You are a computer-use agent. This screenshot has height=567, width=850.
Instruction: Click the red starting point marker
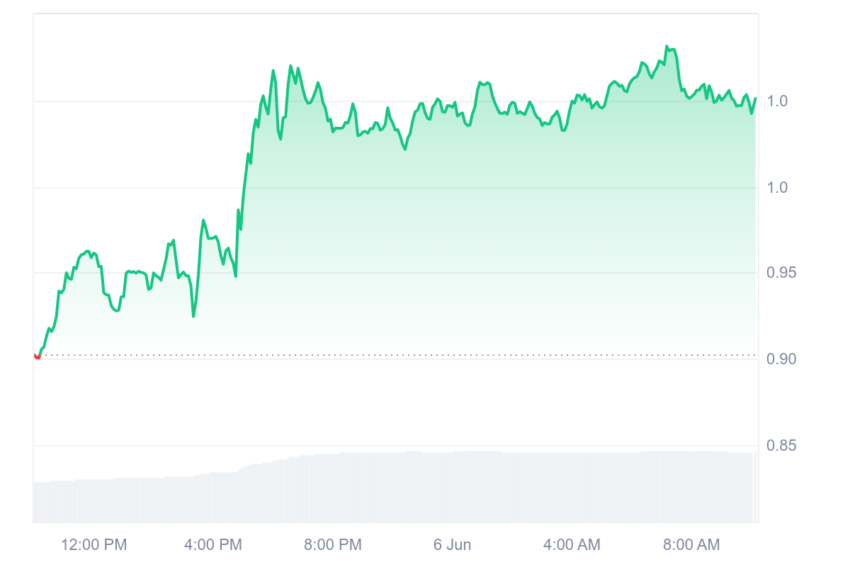[x=37, y=356]
